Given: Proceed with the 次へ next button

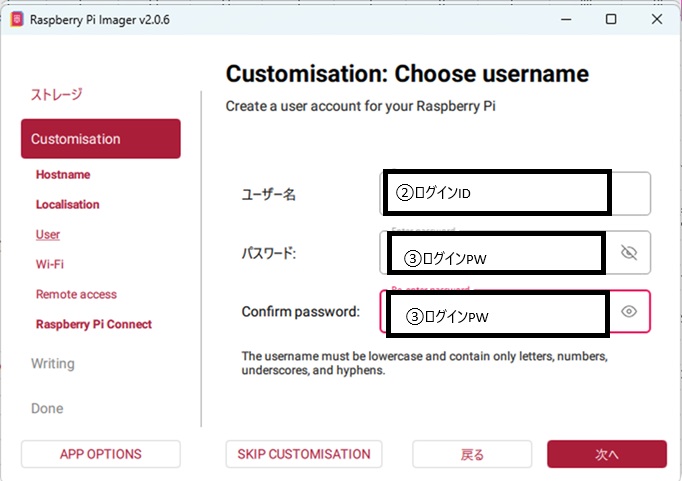Looking at the screenshot, I should point(606,454).
